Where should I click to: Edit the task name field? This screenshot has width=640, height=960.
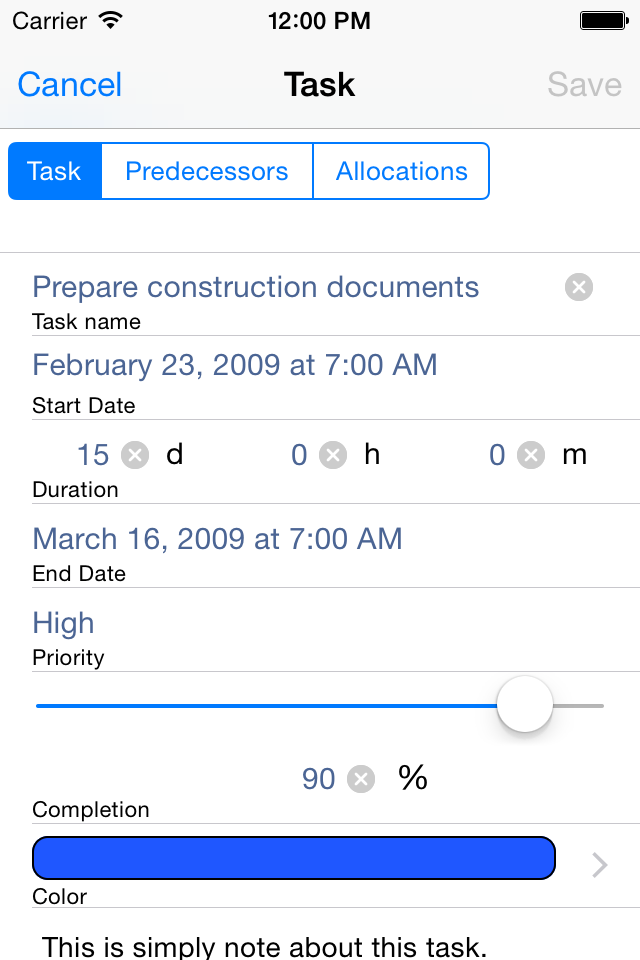(256, 288)
